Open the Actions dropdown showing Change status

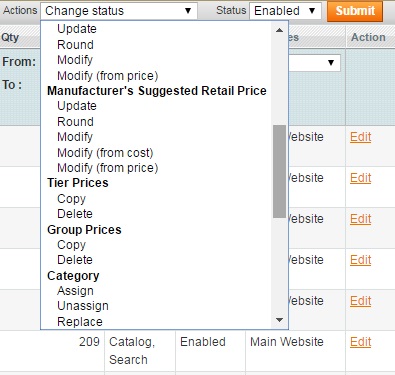pyautogui.click(x=119, y=11)
